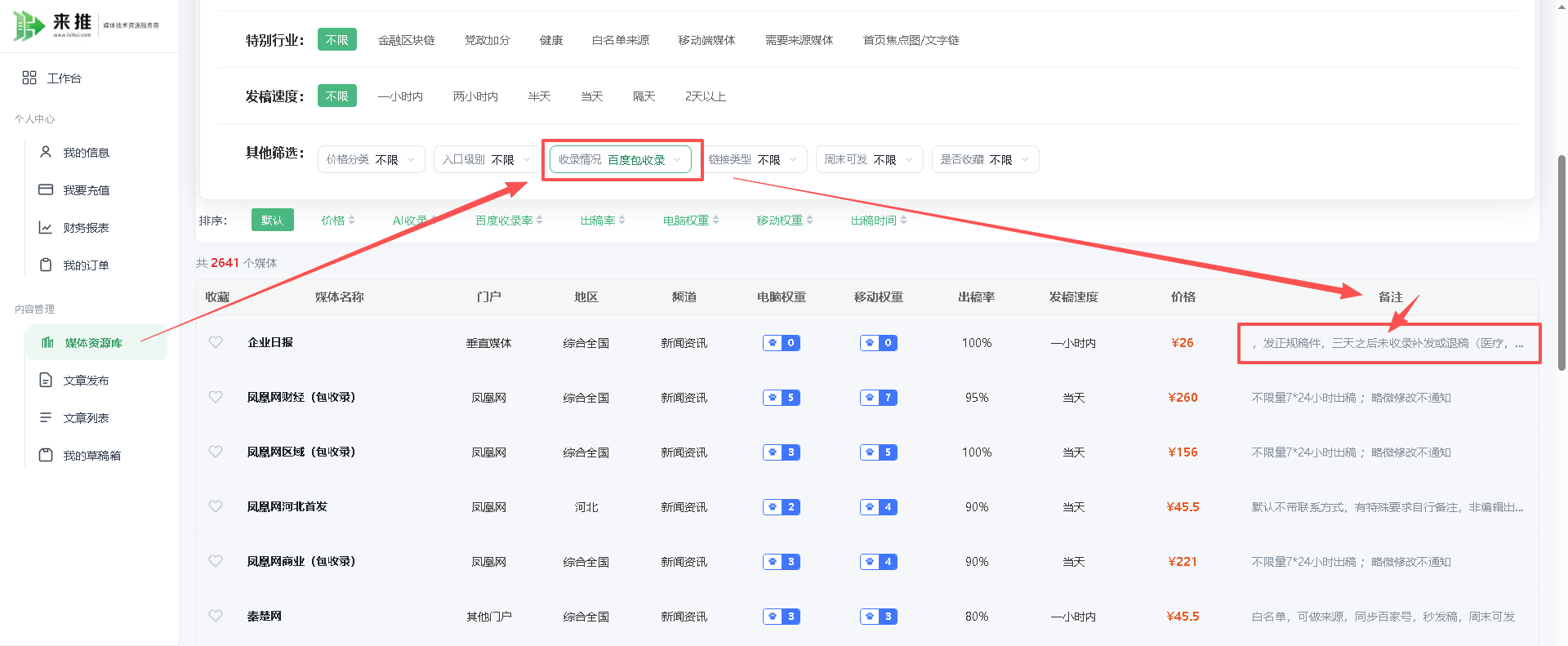1568x646 pixels.
Task: Favorite 凤凰网财经 with heart icon
Action: pos(216,397)
